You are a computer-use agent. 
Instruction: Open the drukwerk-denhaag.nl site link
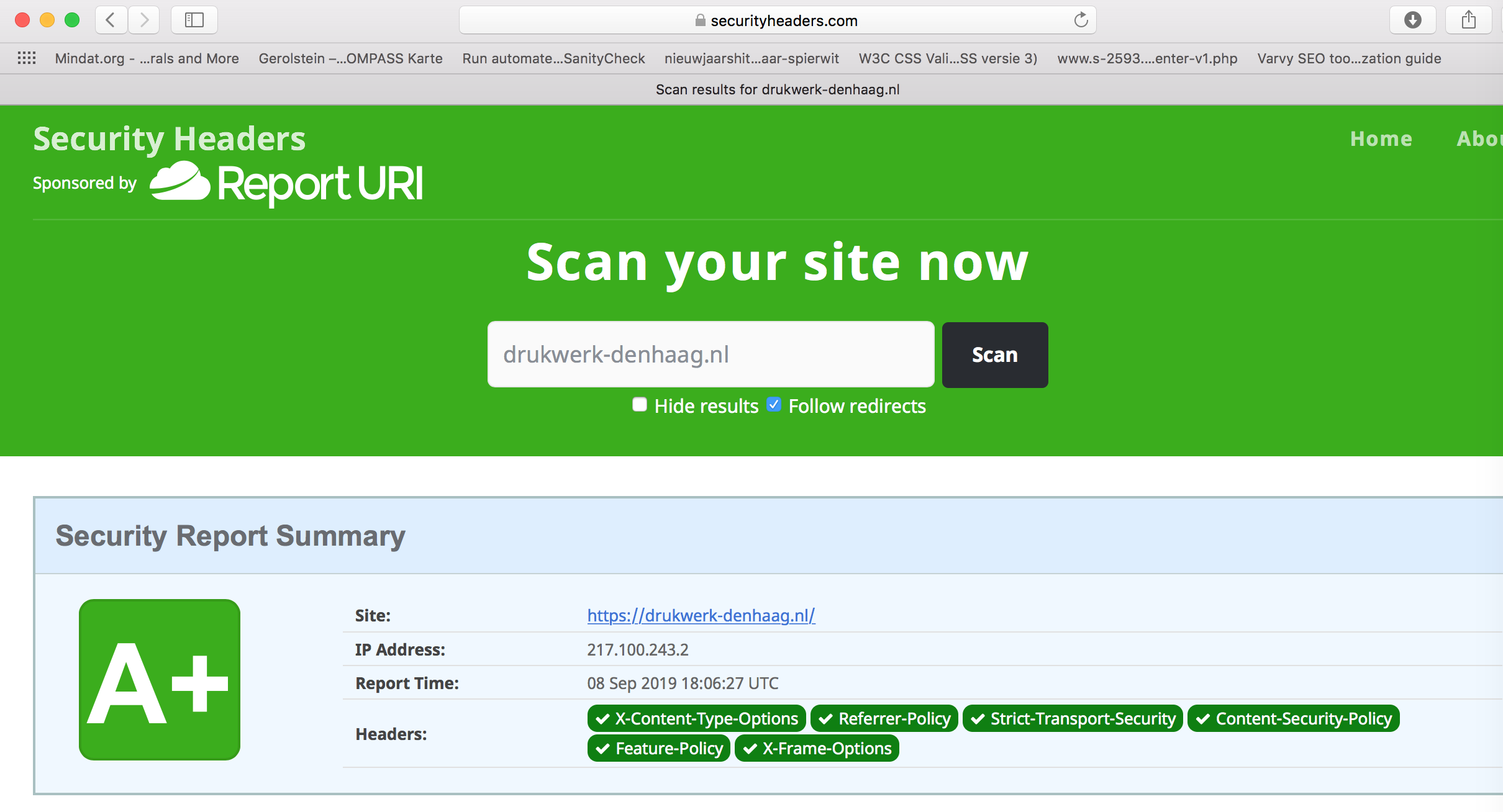click(x=701, y=615)
